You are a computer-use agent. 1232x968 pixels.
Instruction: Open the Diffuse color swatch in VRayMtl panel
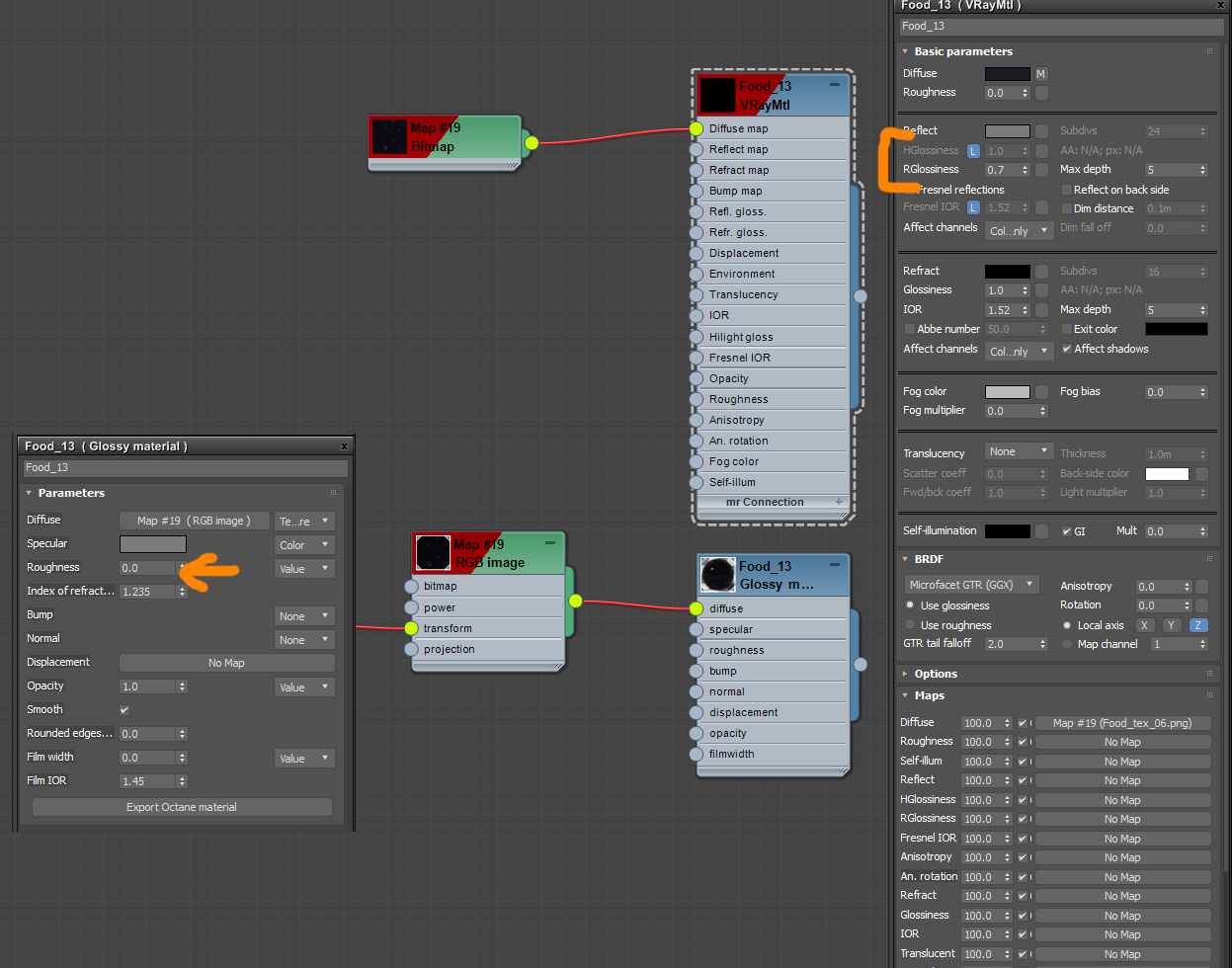tap(1007, 74)
